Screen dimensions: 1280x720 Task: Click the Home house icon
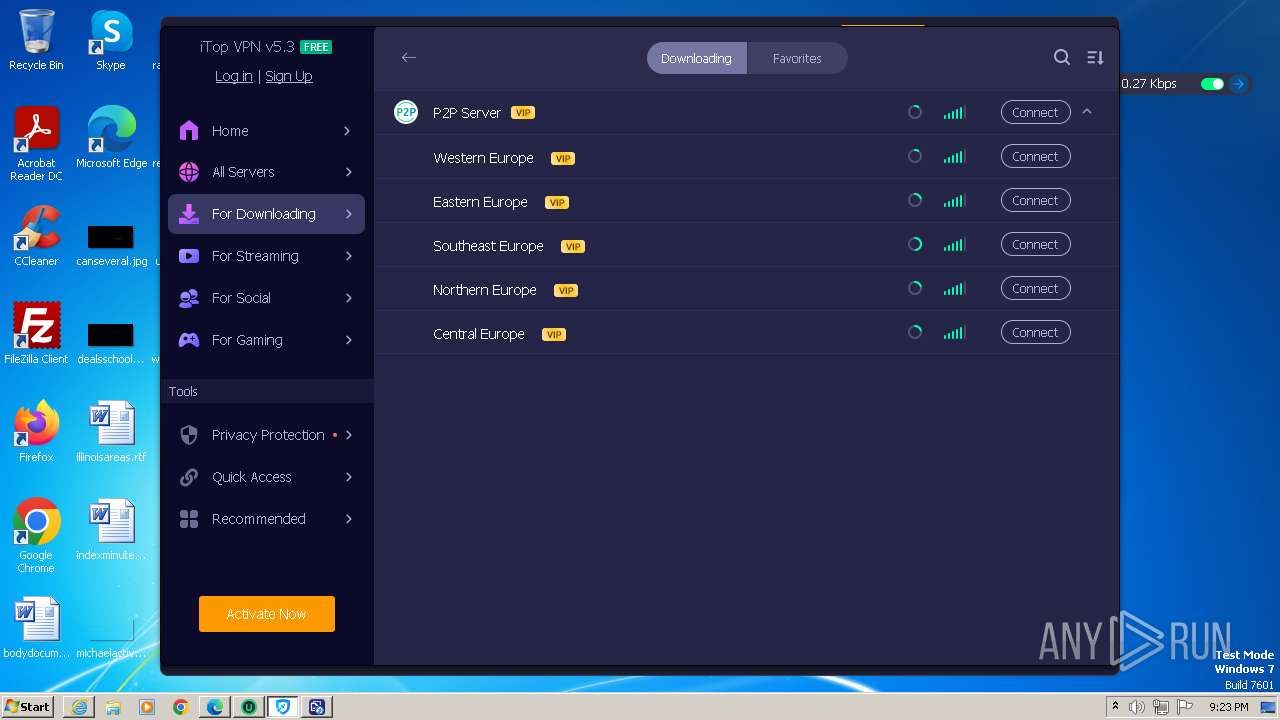[x=189, y=131]
